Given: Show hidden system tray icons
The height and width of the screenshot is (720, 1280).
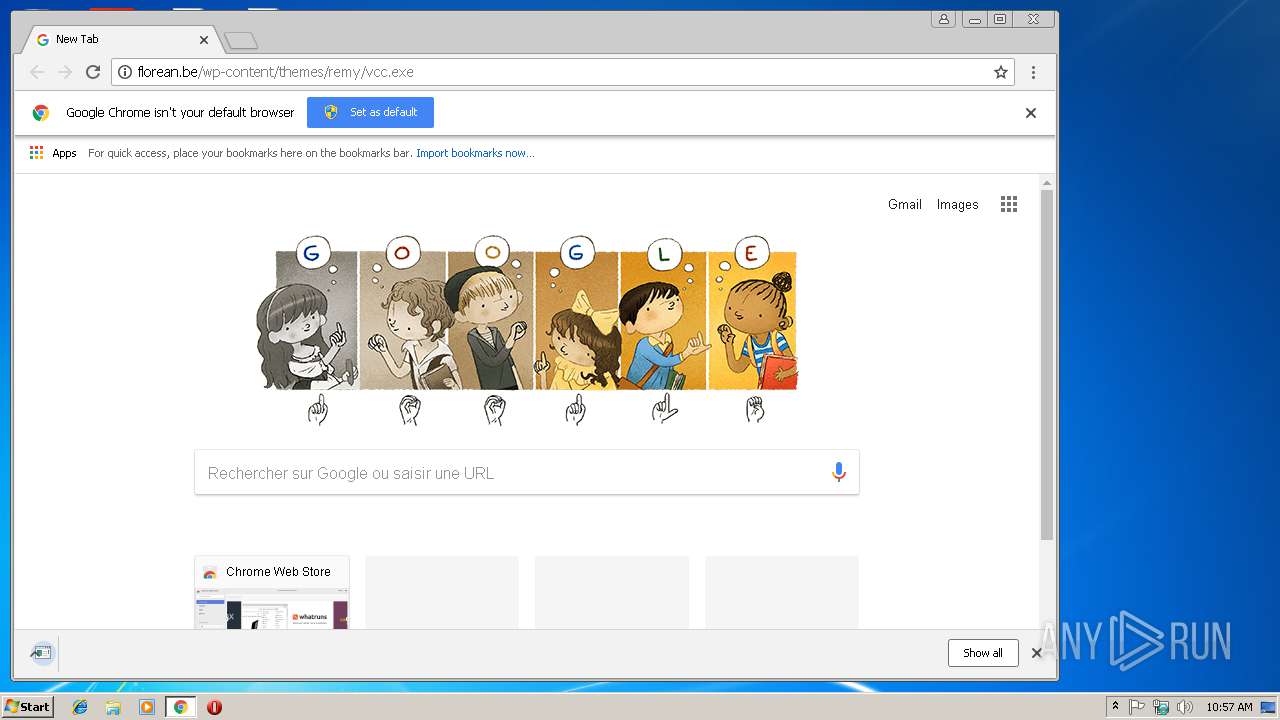Looking at the screenshot, I should click(x=1115, y=707).
